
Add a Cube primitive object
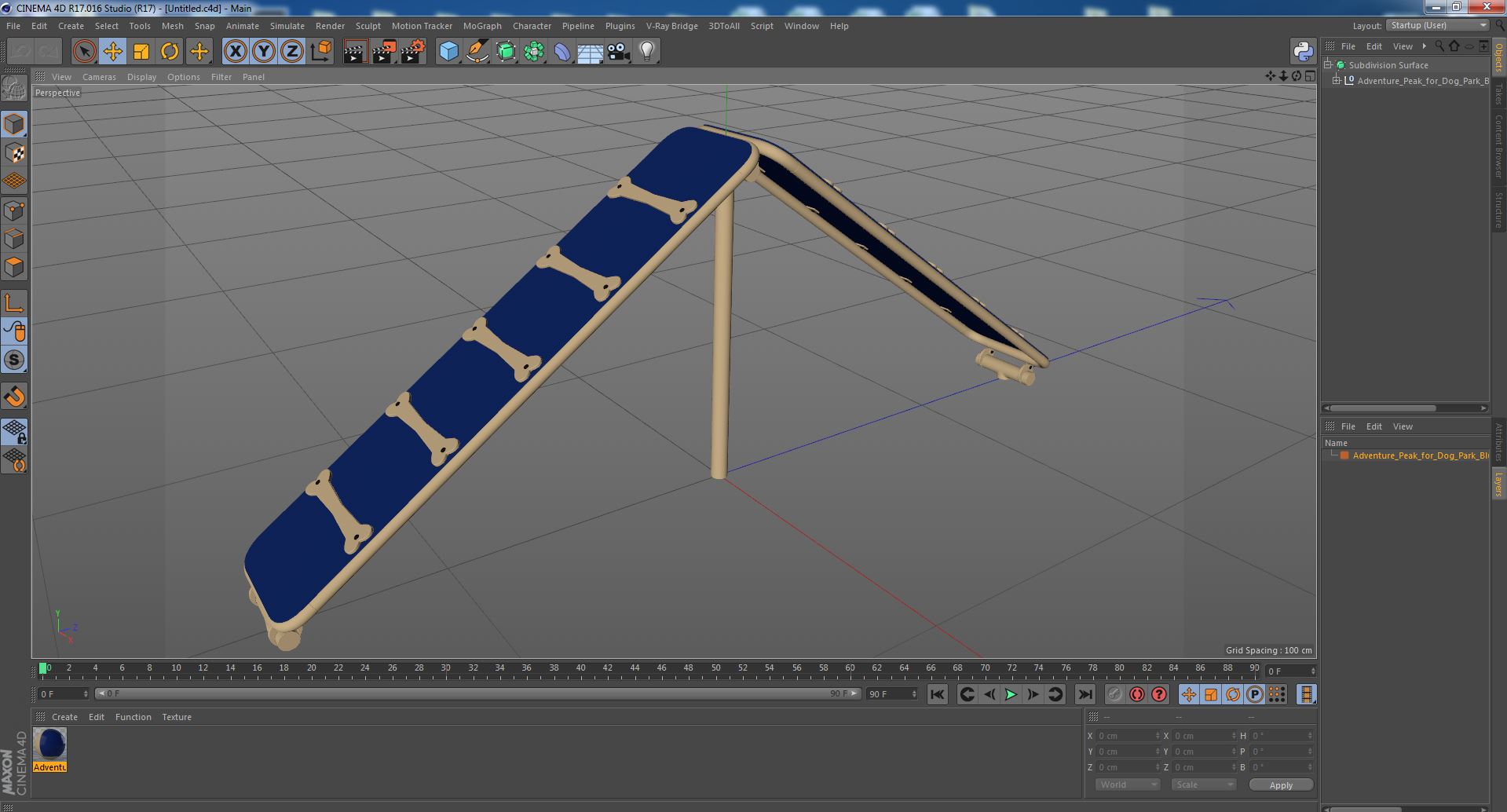point(448,52)
